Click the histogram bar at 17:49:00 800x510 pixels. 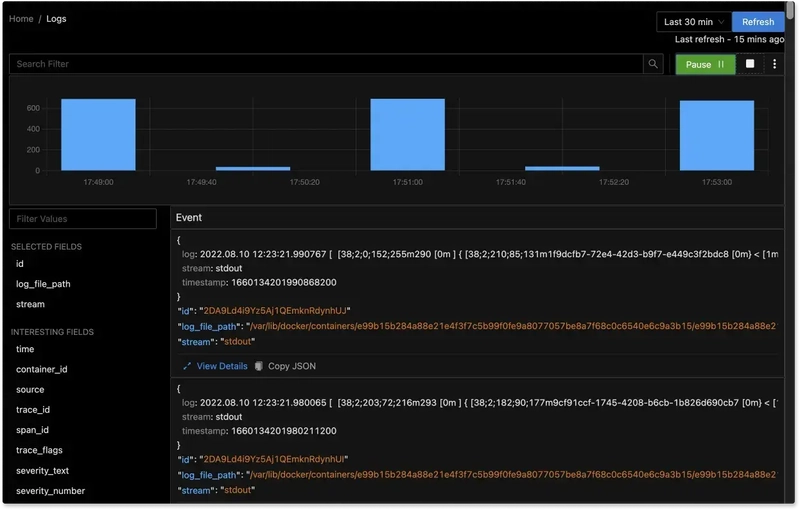point(98,135)
